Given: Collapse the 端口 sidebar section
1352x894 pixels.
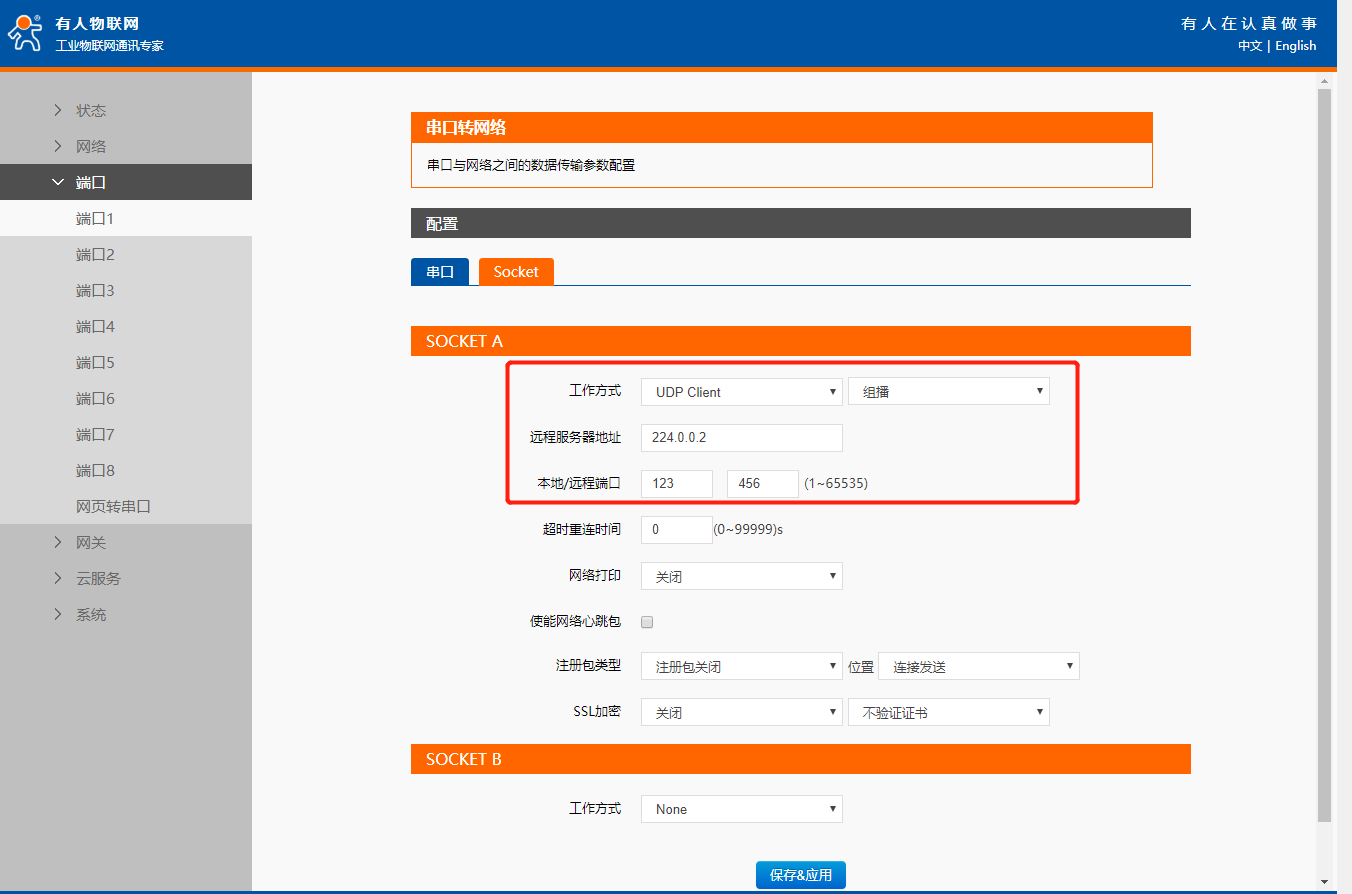Looking at the screenshot, I should pos(90,182).
